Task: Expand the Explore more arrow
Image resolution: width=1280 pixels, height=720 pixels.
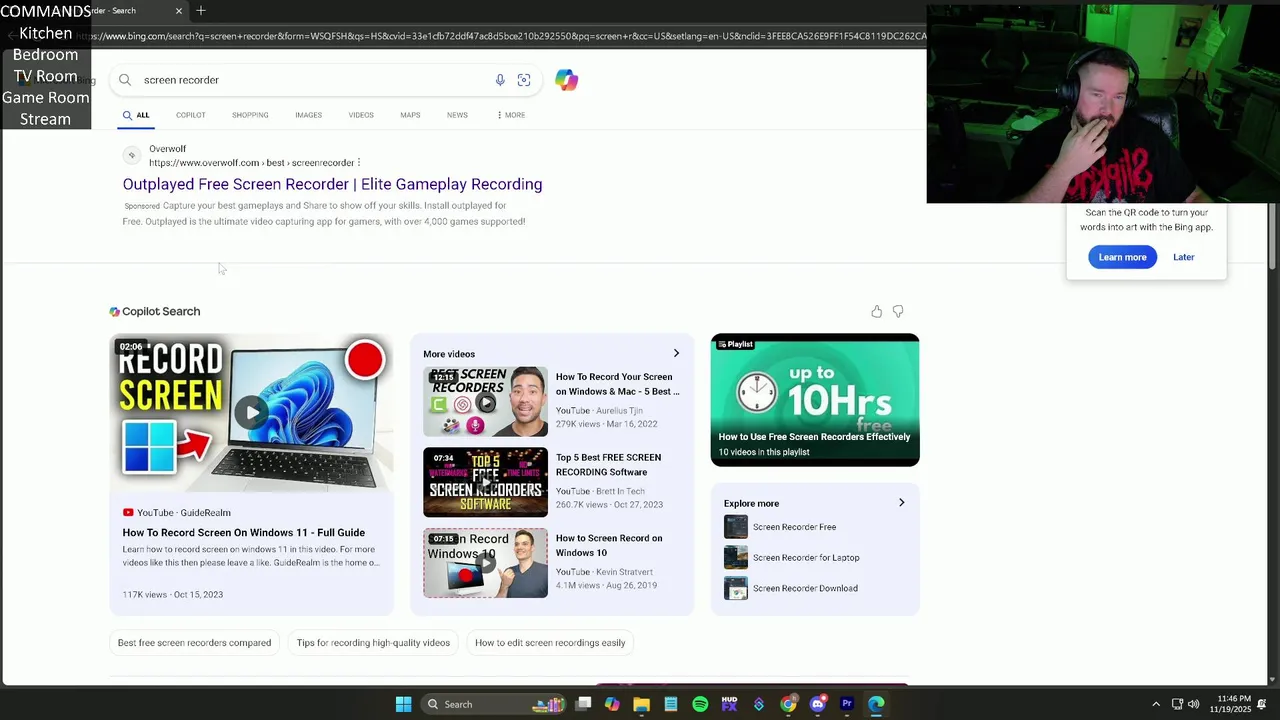Action: (x=901, y=503)
